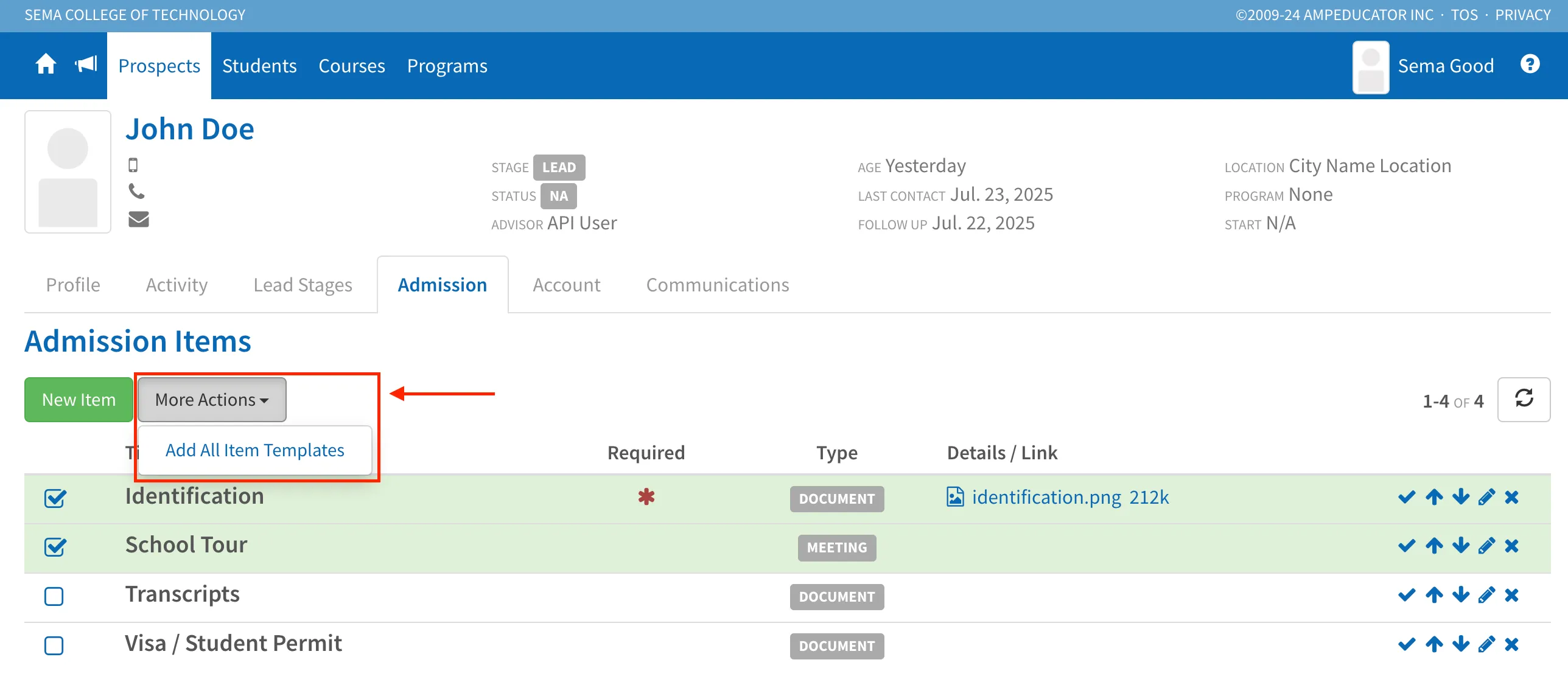The image size is (1568, 685).
Task: Open Programs in the top navigation
Action: [447, 66]
